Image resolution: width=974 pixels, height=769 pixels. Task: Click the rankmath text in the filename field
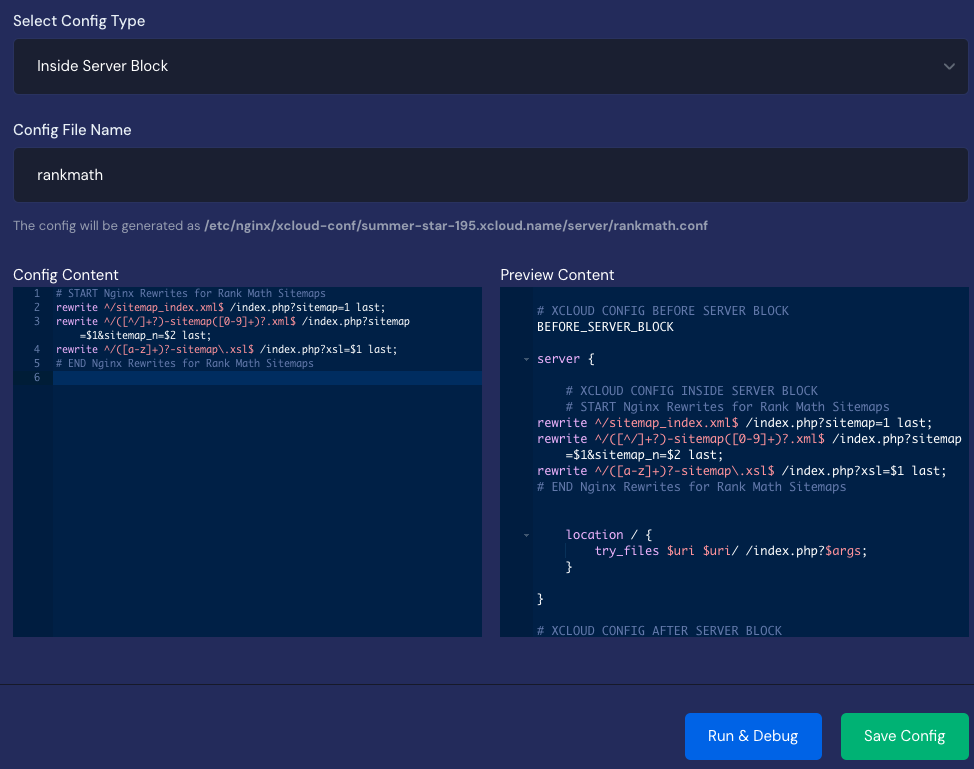pyautogui.click(x=70, y=174)
